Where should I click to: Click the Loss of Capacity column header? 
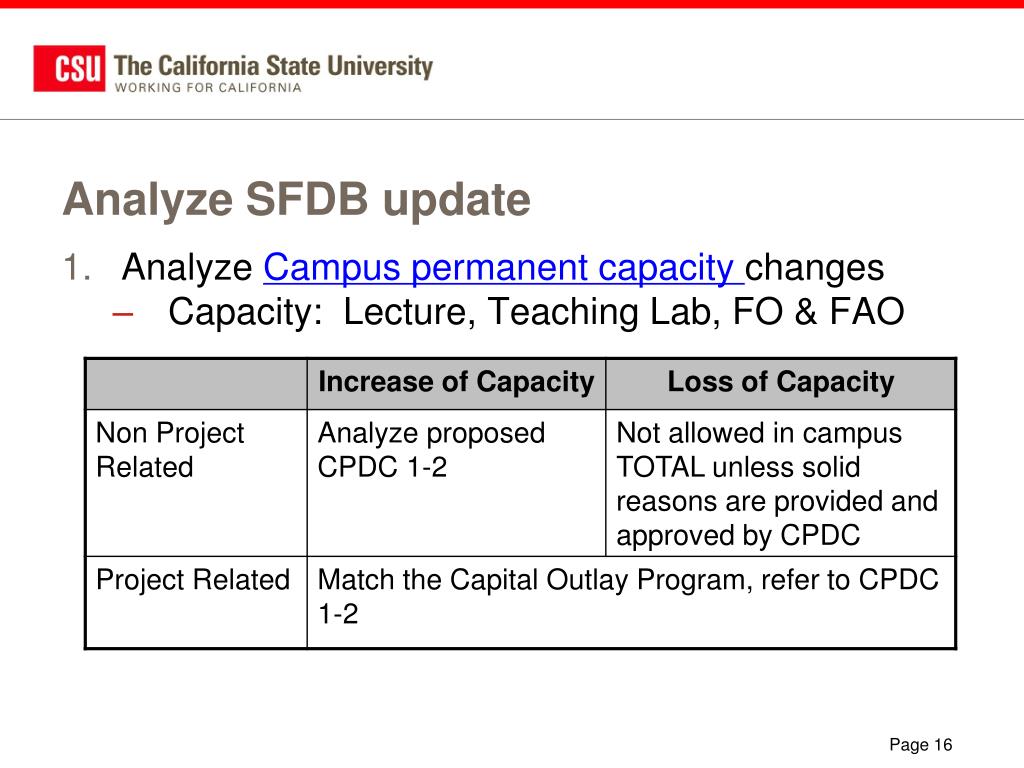coord(780,384)
